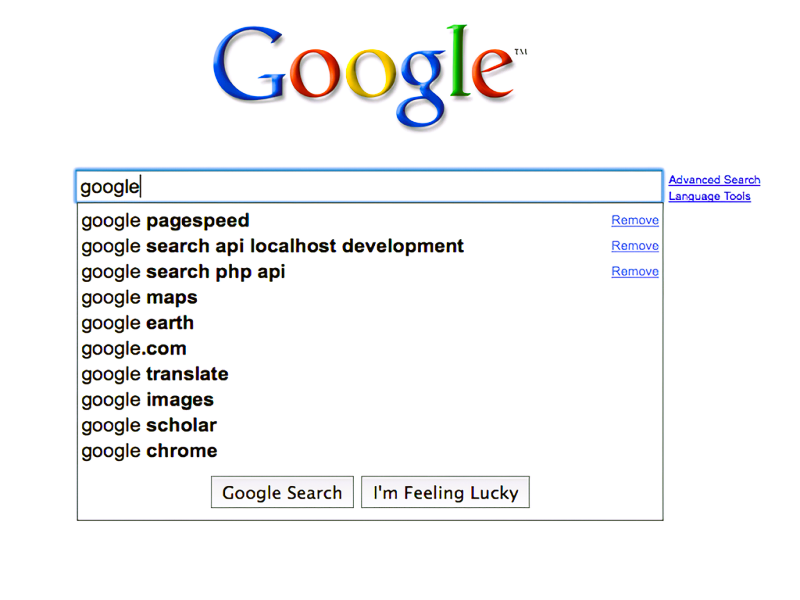Click the I'm Feeling Lucky button
This screenshot has height=600, width=800.
coord(445,492)
